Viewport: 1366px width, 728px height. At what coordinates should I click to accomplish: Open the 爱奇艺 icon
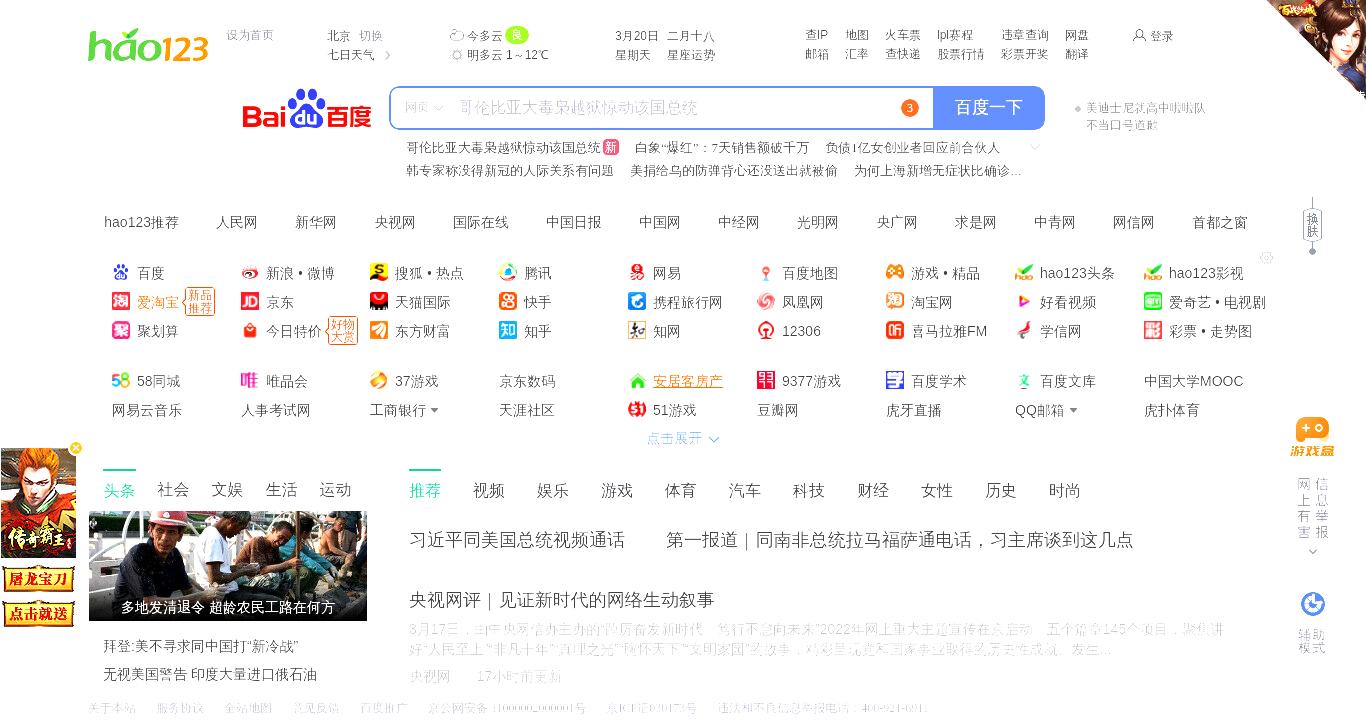(x=1153, y=302)
